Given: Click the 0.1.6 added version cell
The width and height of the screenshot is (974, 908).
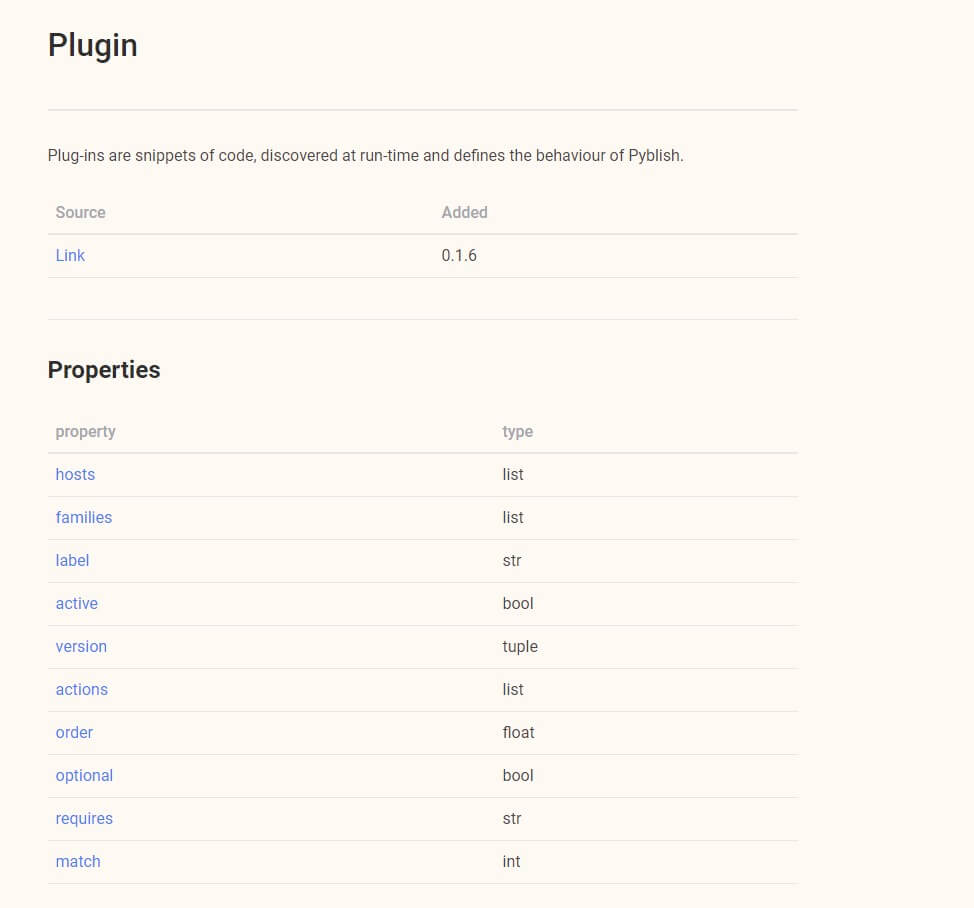Looking at the screenshot, I should click(x=459, y=255).
